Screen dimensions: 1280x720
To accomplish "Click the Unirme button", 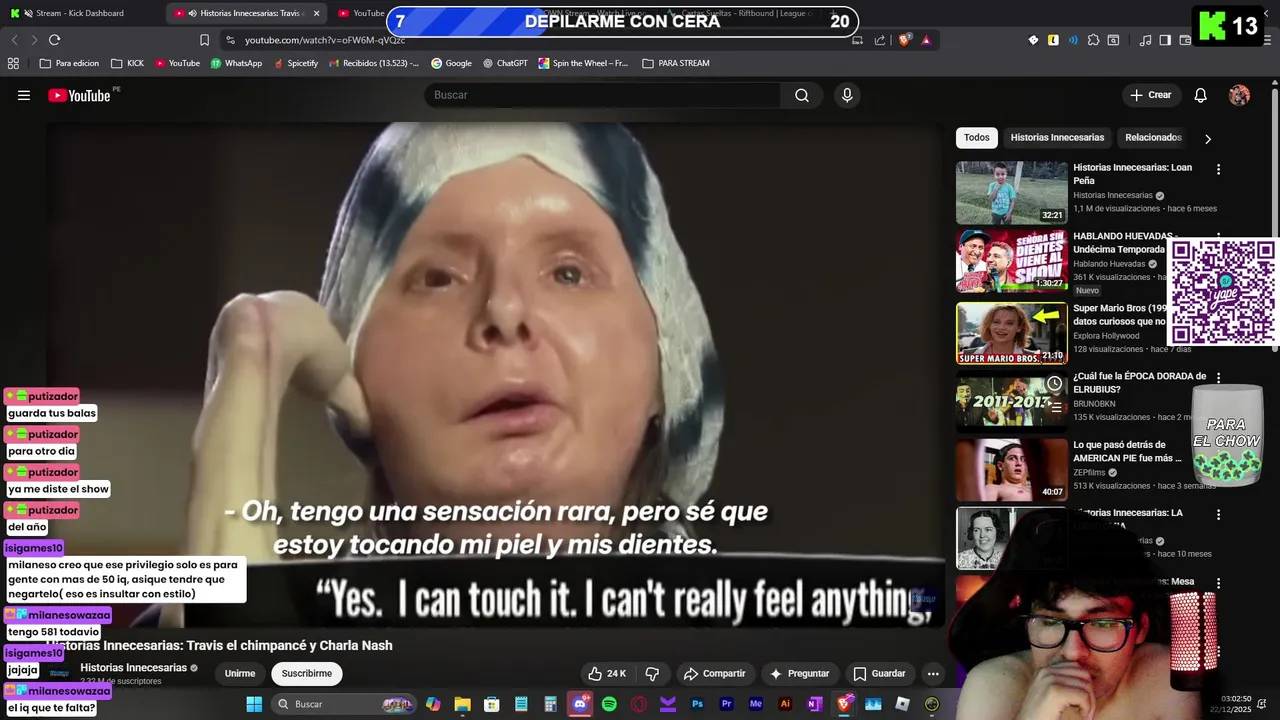I will pos(239,674).
